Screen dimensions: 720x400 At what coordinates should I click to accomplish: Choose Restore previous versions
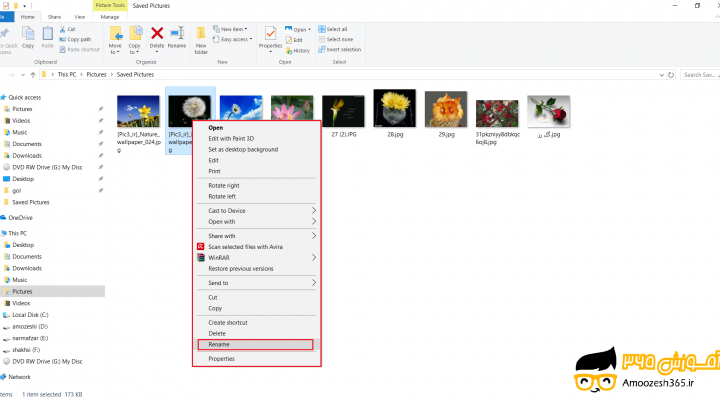click(241, 269)
